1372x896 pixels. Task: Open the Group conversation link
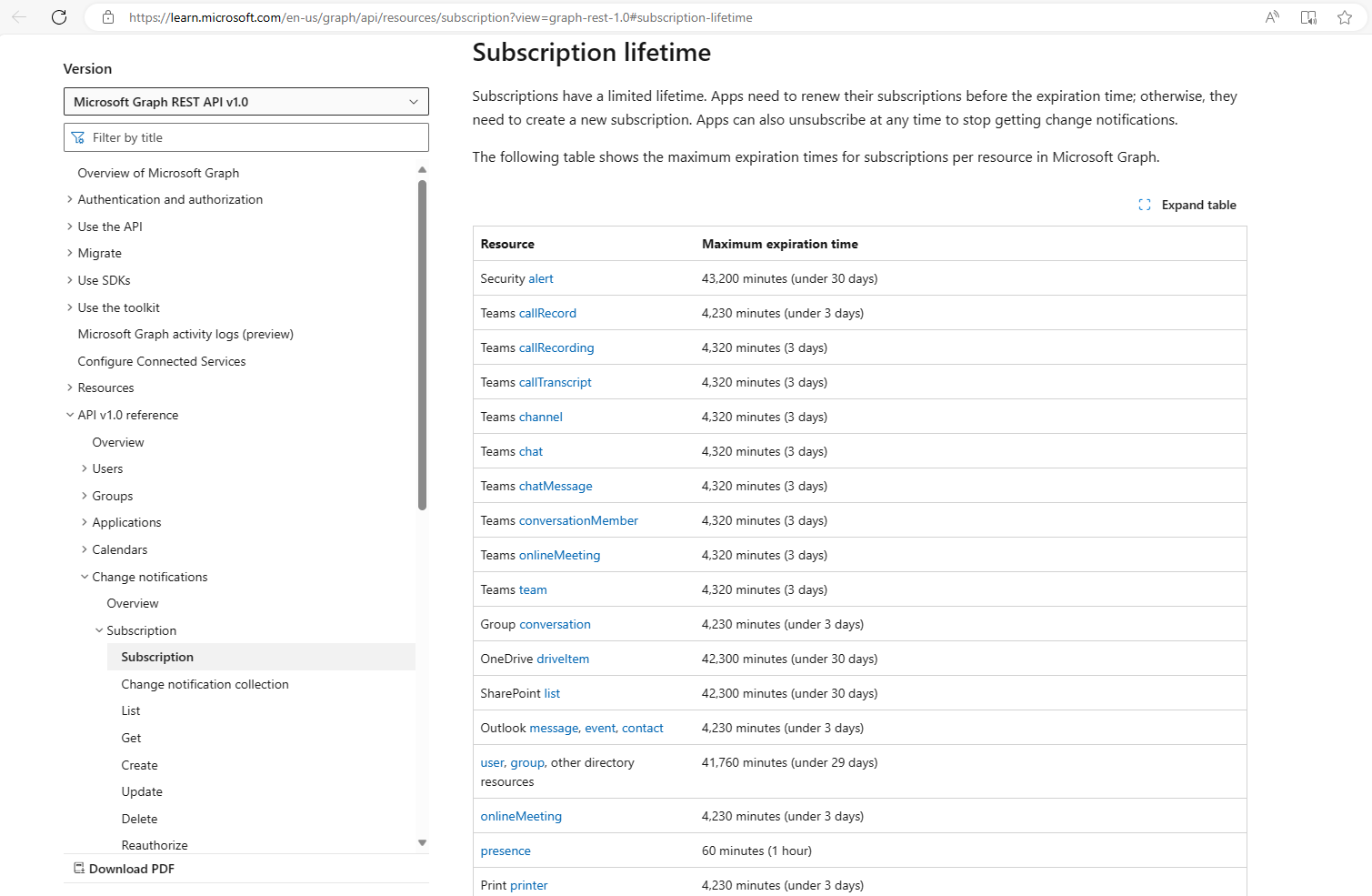(x=556, y=624)
